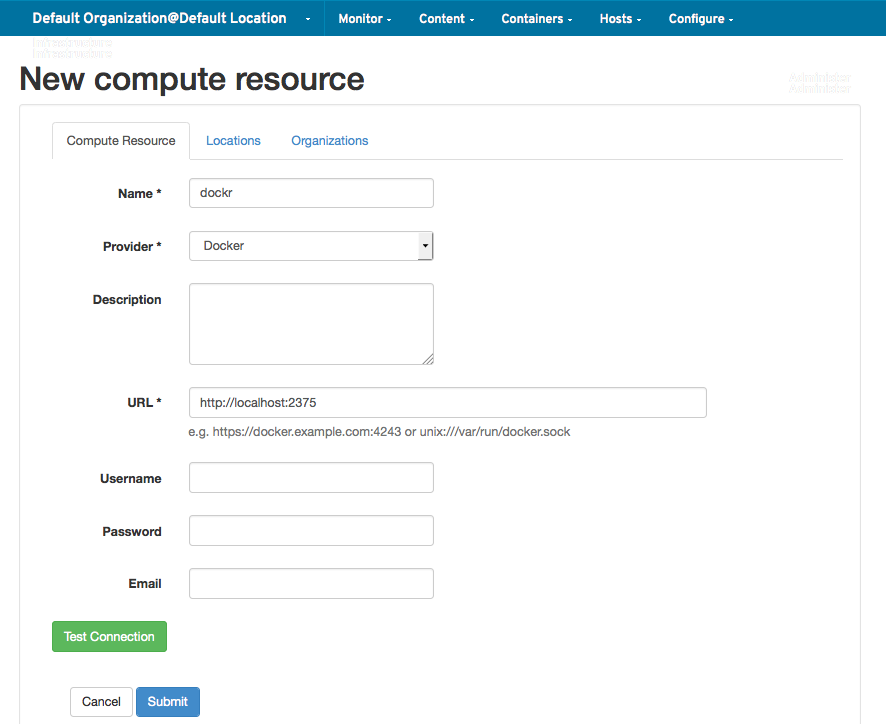Click the Name input containing dockr
Viewport: 886px width, 724px height.
click(310, 192)
